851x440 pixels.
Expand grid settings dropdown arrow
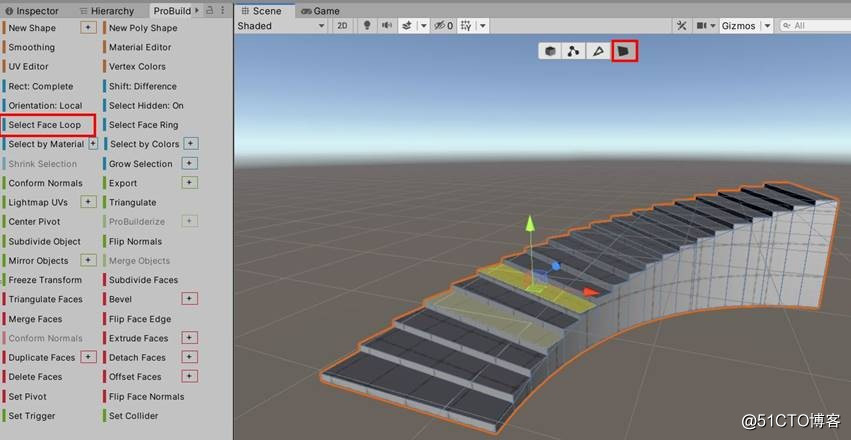482,25
